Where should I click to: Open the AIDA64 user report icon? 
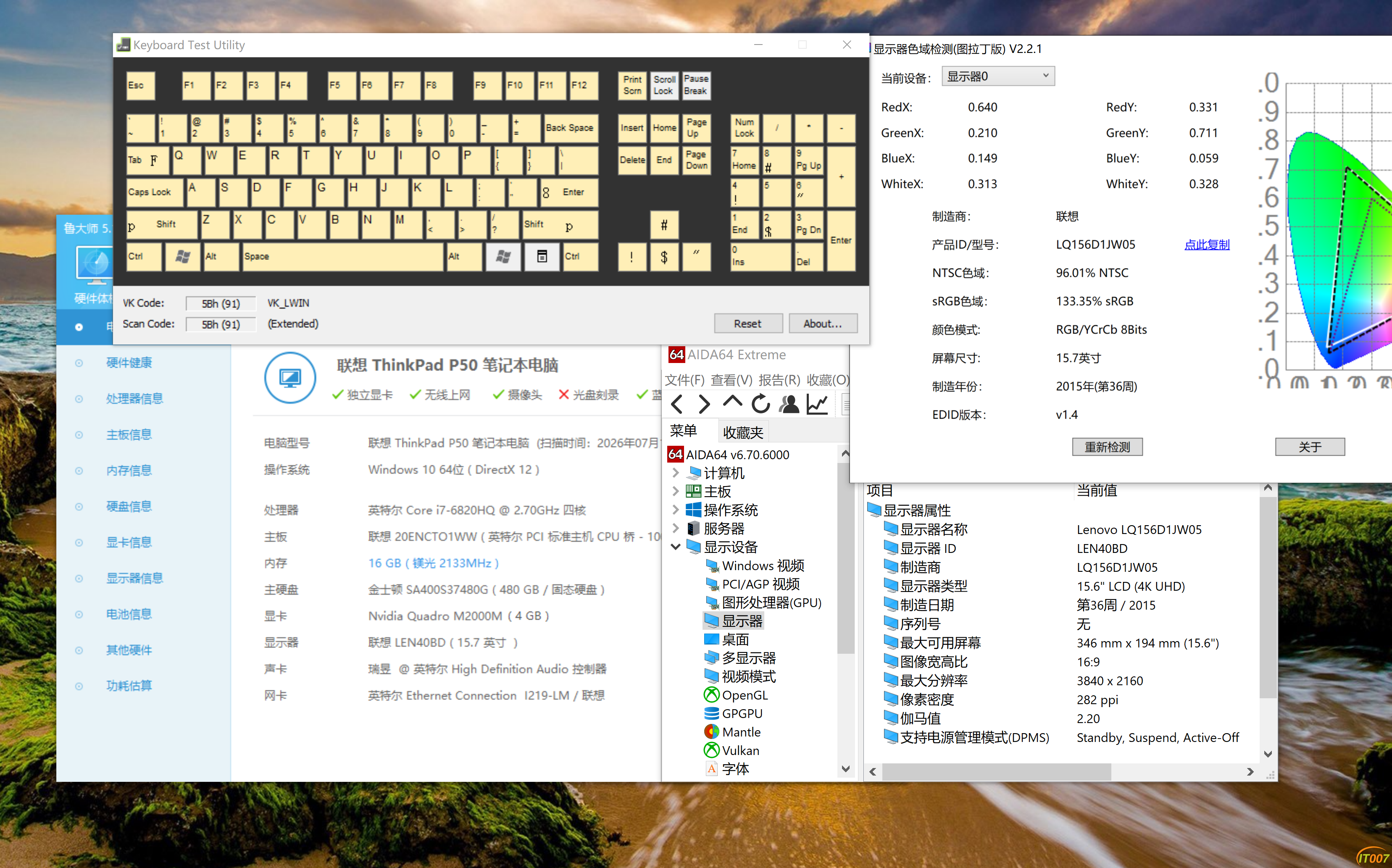789,404
